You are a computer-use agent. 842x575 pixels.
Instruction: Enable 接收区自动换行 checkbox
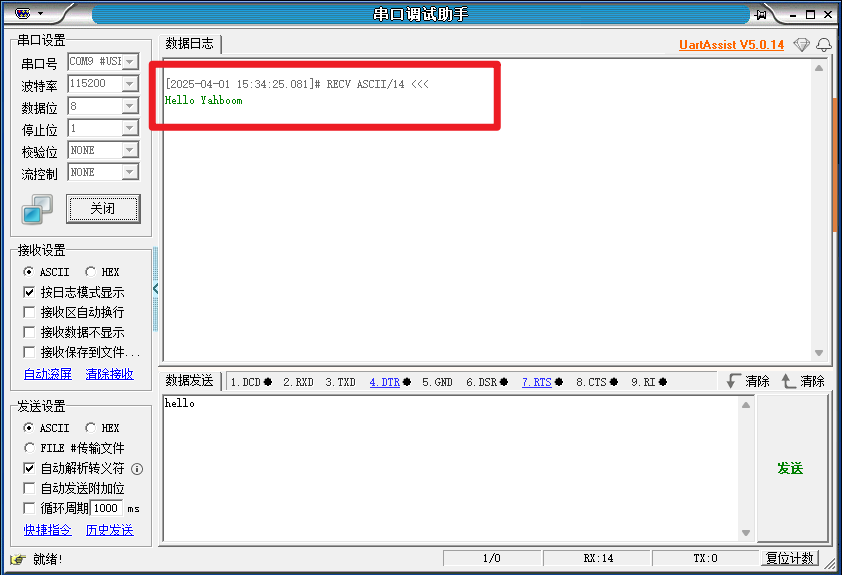(x=29, y=312)
